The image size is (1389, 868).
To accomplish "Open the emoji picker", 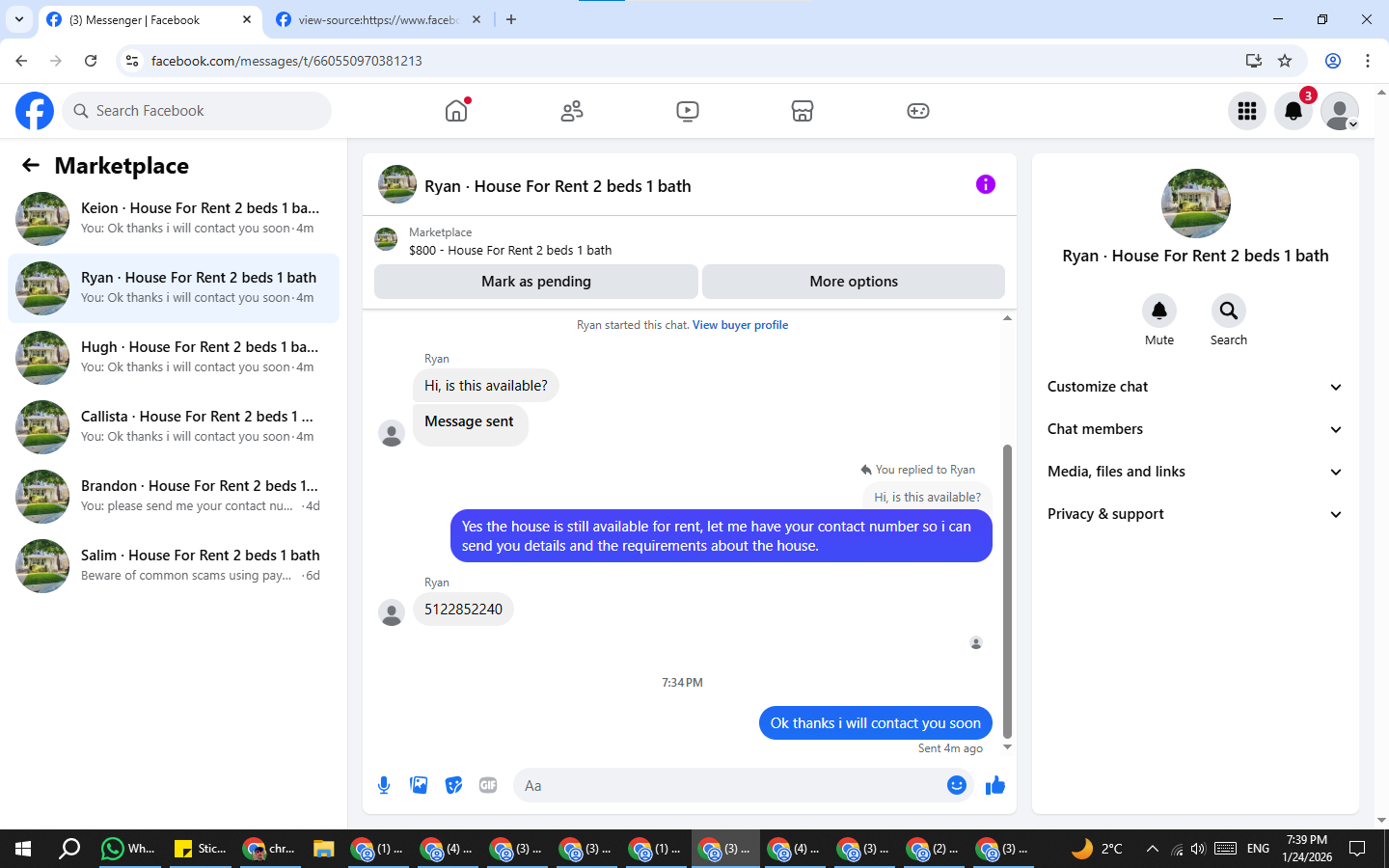I will 956,785.
